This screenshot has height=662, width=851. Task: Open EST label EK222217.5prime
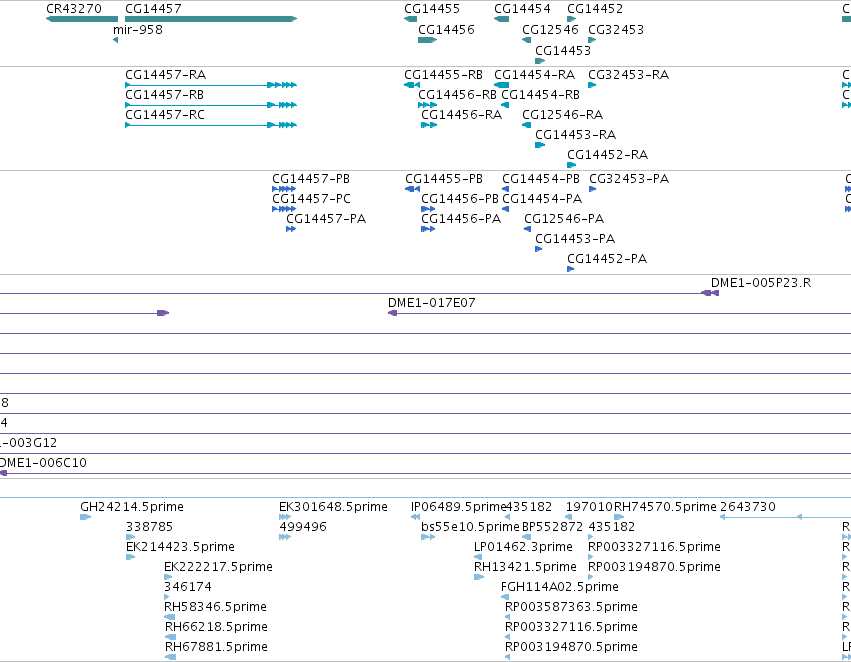coord(218,568)
